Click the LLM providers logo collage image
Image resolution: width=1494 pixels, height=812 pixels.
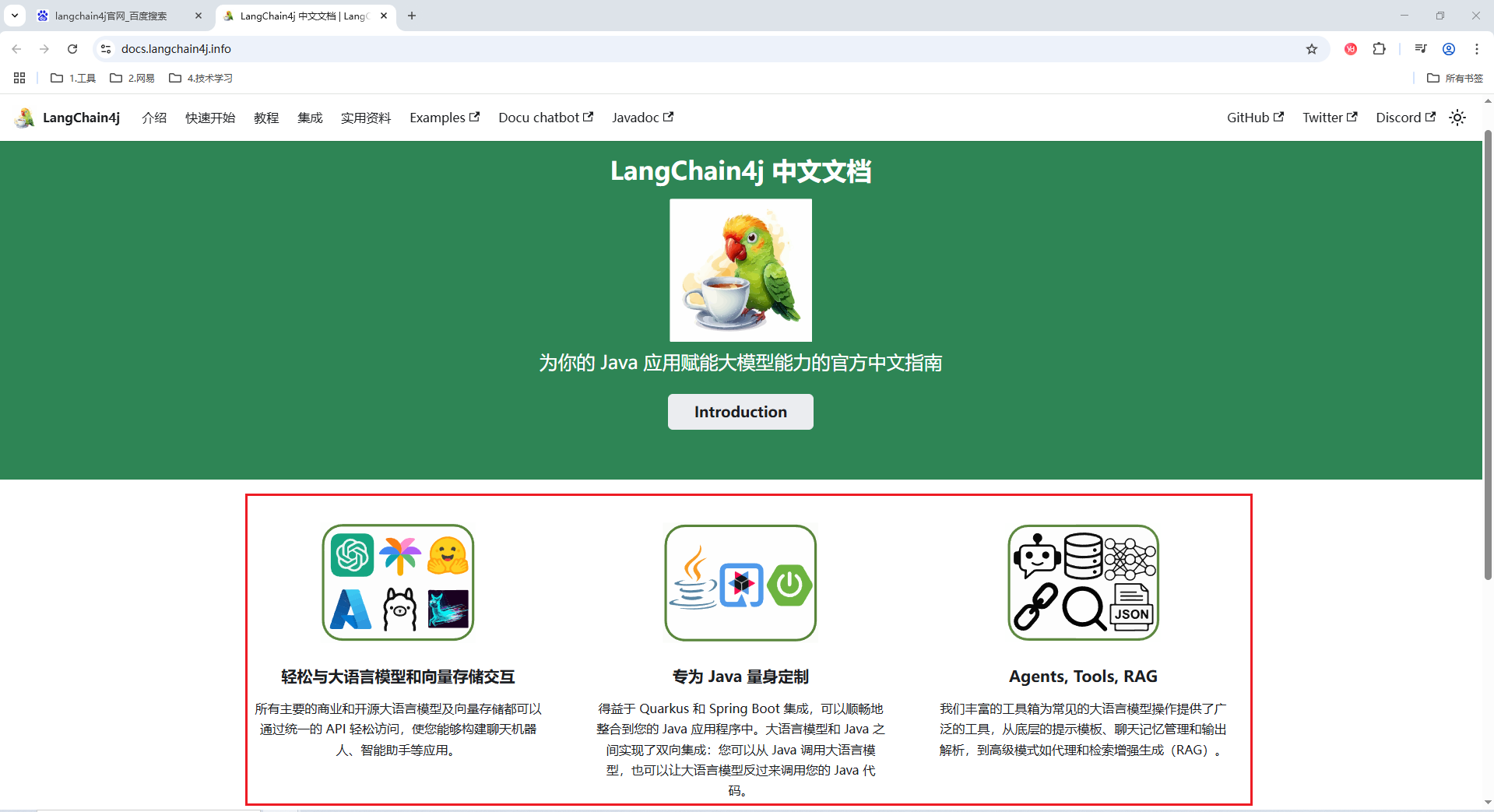tap(398, 582)
